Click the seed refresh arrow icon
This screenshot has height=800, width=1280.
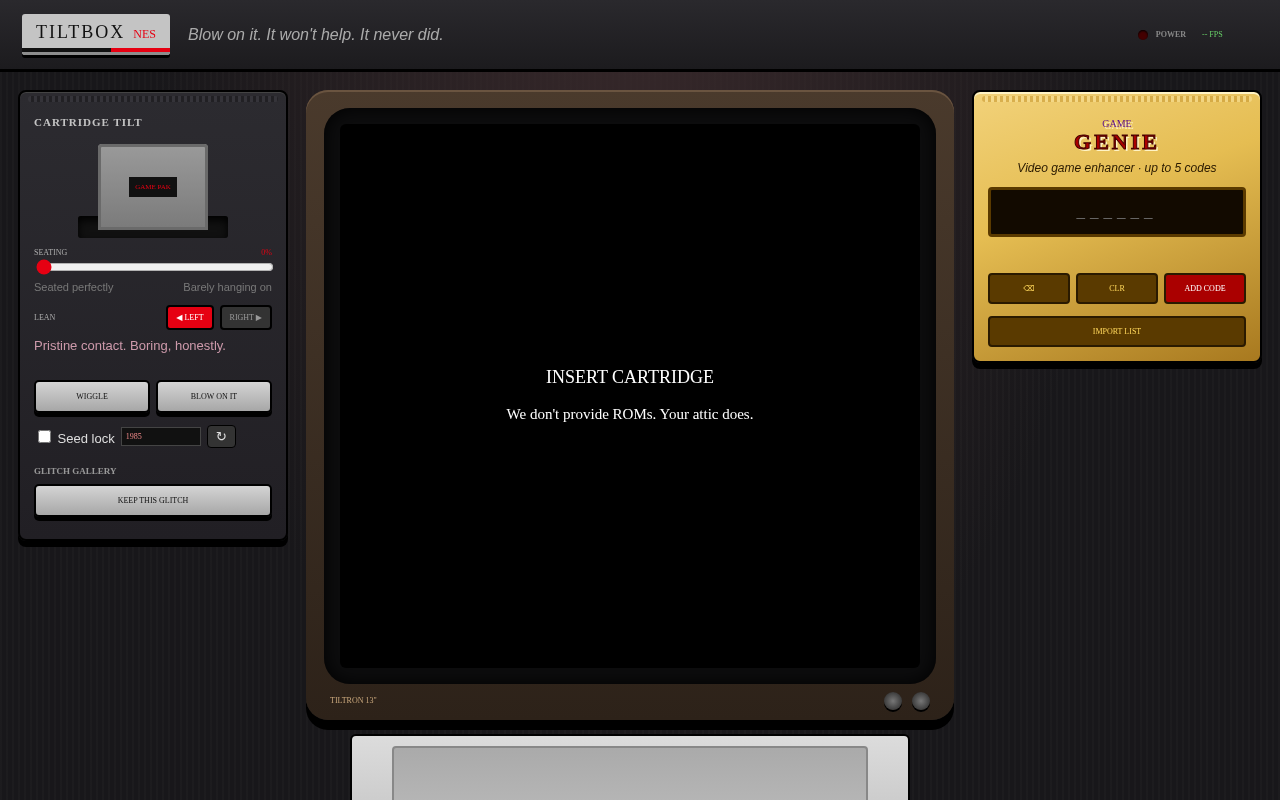pyautogui.click(x=221, y=436)
